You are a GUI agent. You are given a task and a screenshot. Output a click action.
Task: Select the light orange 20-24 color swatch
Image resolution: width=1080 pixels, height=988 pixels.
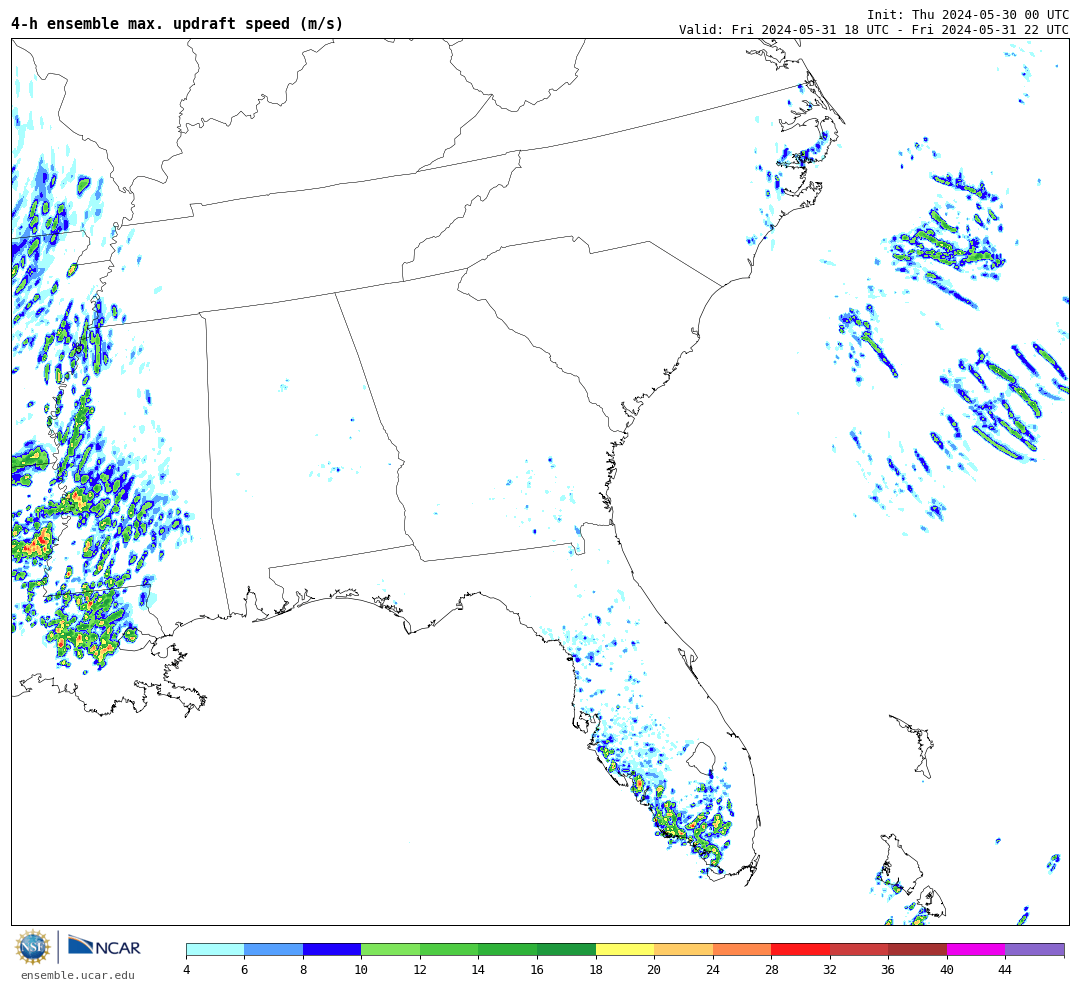(x=683, y=950)
